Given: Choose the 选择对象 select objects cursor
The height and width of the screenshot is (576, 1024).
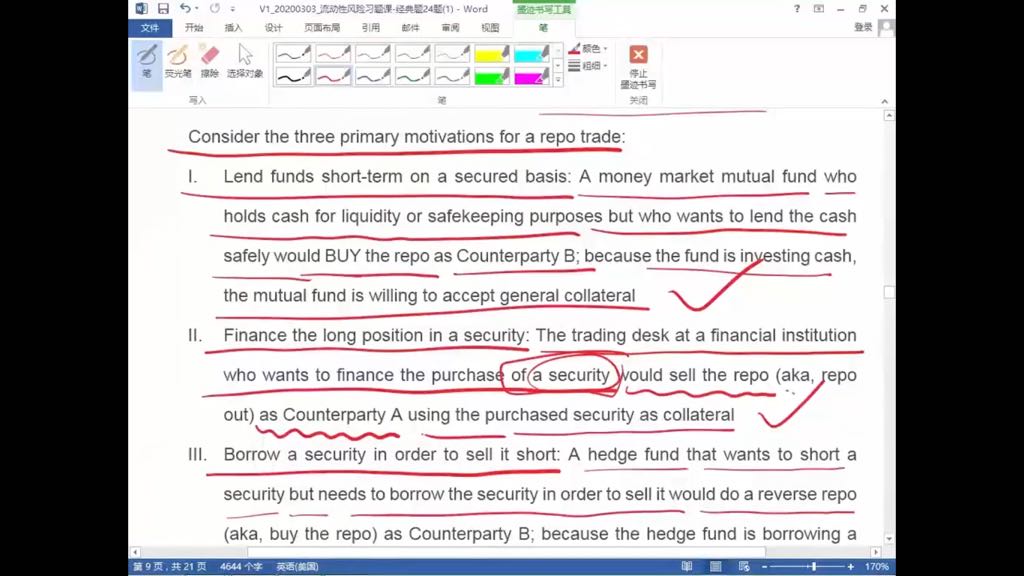Looking at the screenshot, I should click(x=245, y=63).
